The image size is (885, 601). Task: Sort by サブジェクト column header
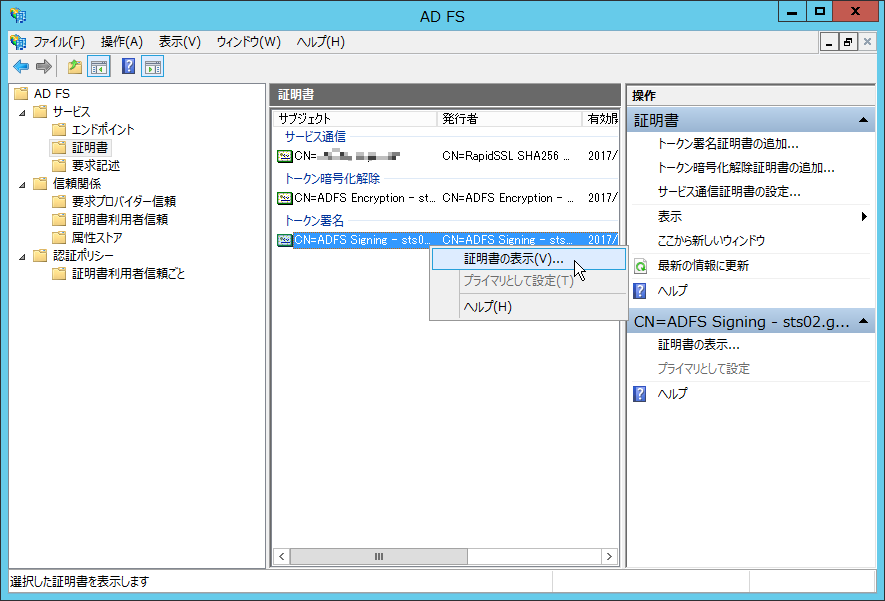[355, 119]
